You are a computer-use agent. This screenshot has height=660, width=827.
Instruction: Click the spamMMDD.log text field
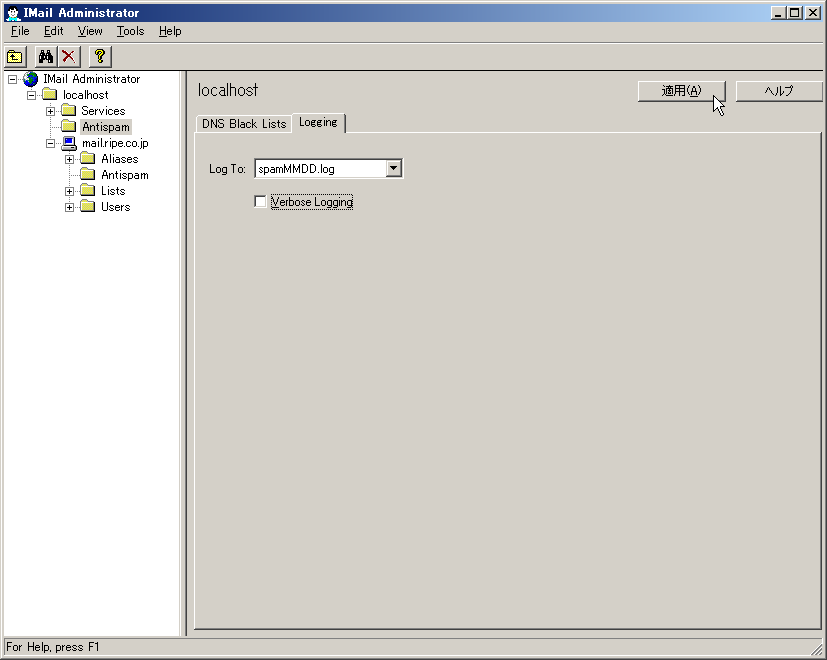(320, 169)
